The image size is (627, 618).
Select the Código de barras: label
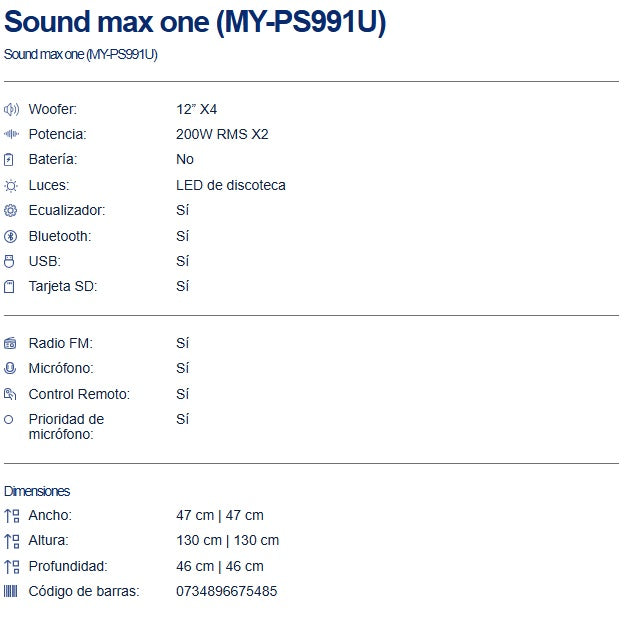[x=84, y=591]
